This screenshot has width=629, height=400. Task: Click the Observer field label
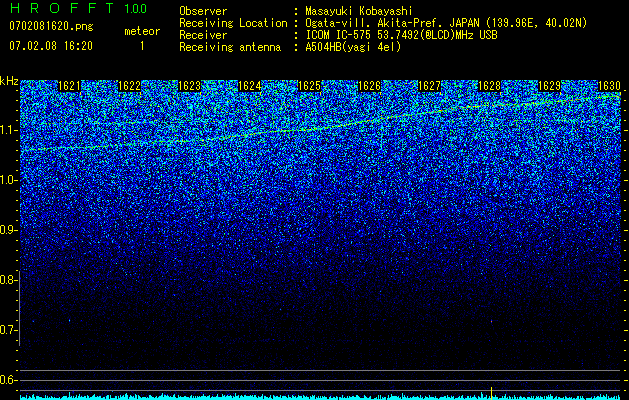click(203, 11)
